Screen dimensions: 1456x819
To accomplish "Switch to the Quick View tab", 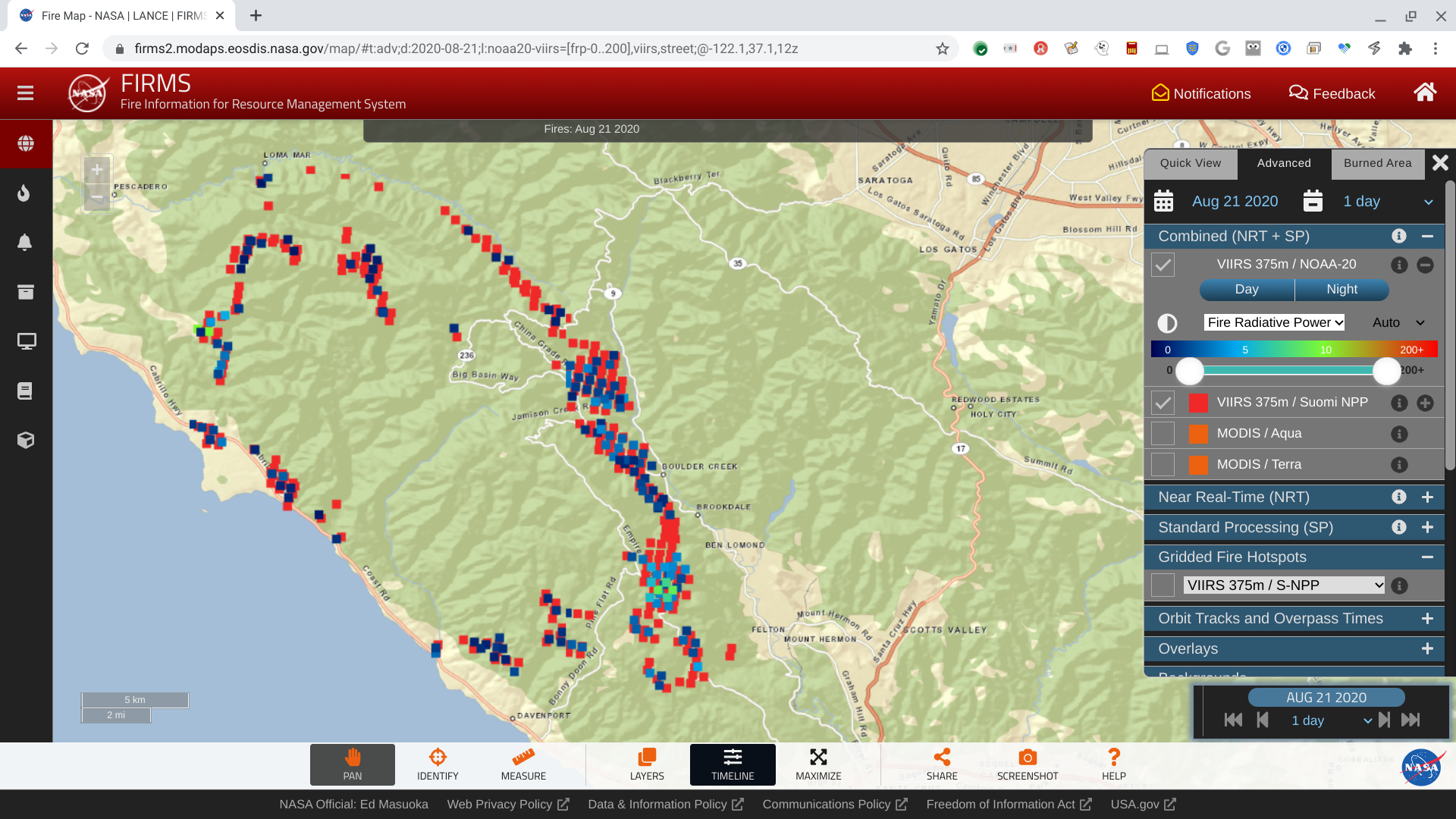I will tap(1190, 163).
